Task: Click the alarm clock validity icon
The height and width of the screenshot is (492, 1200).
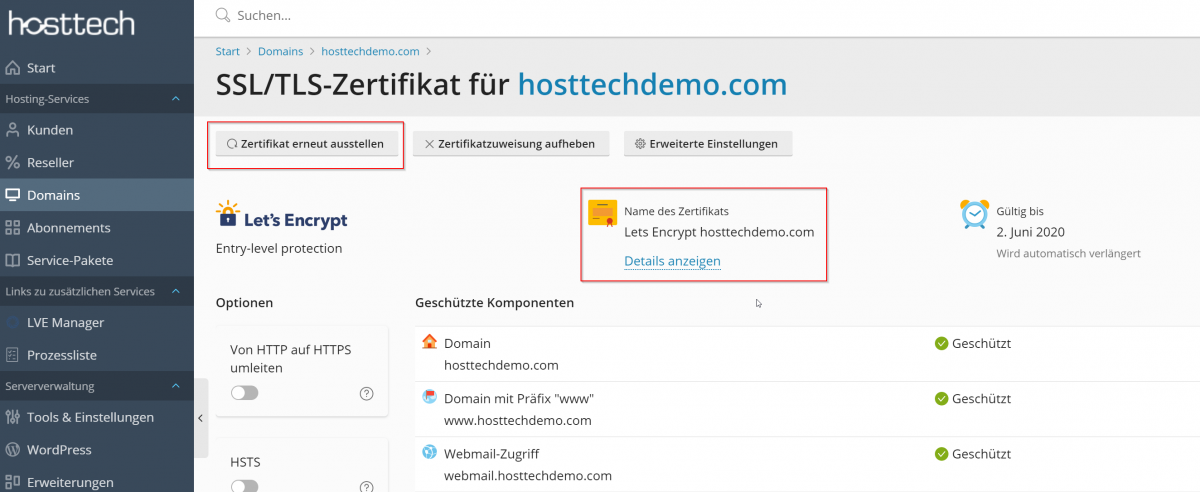Action: 974,213
